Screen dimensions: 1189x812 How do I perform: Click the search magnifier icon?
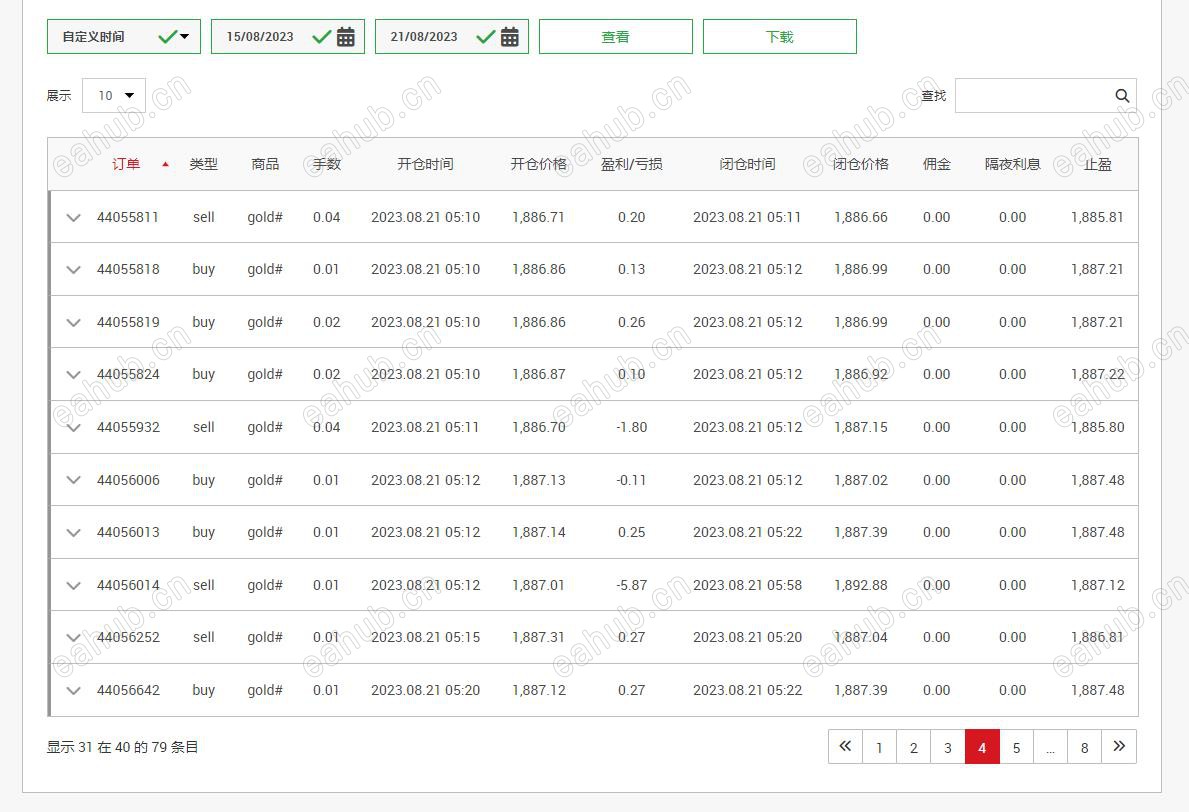(x=1122, y=96)
